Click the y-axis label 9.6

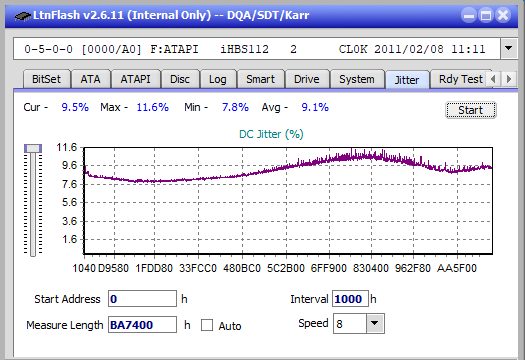(70, 165)
